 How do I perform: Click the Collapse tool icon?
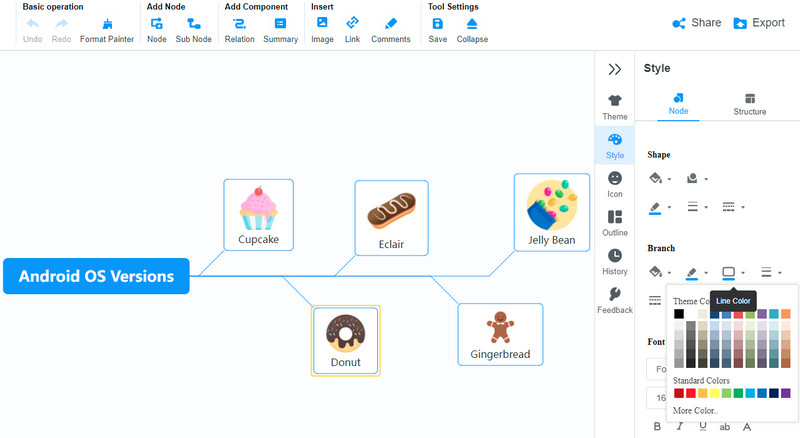pos(472,23)
